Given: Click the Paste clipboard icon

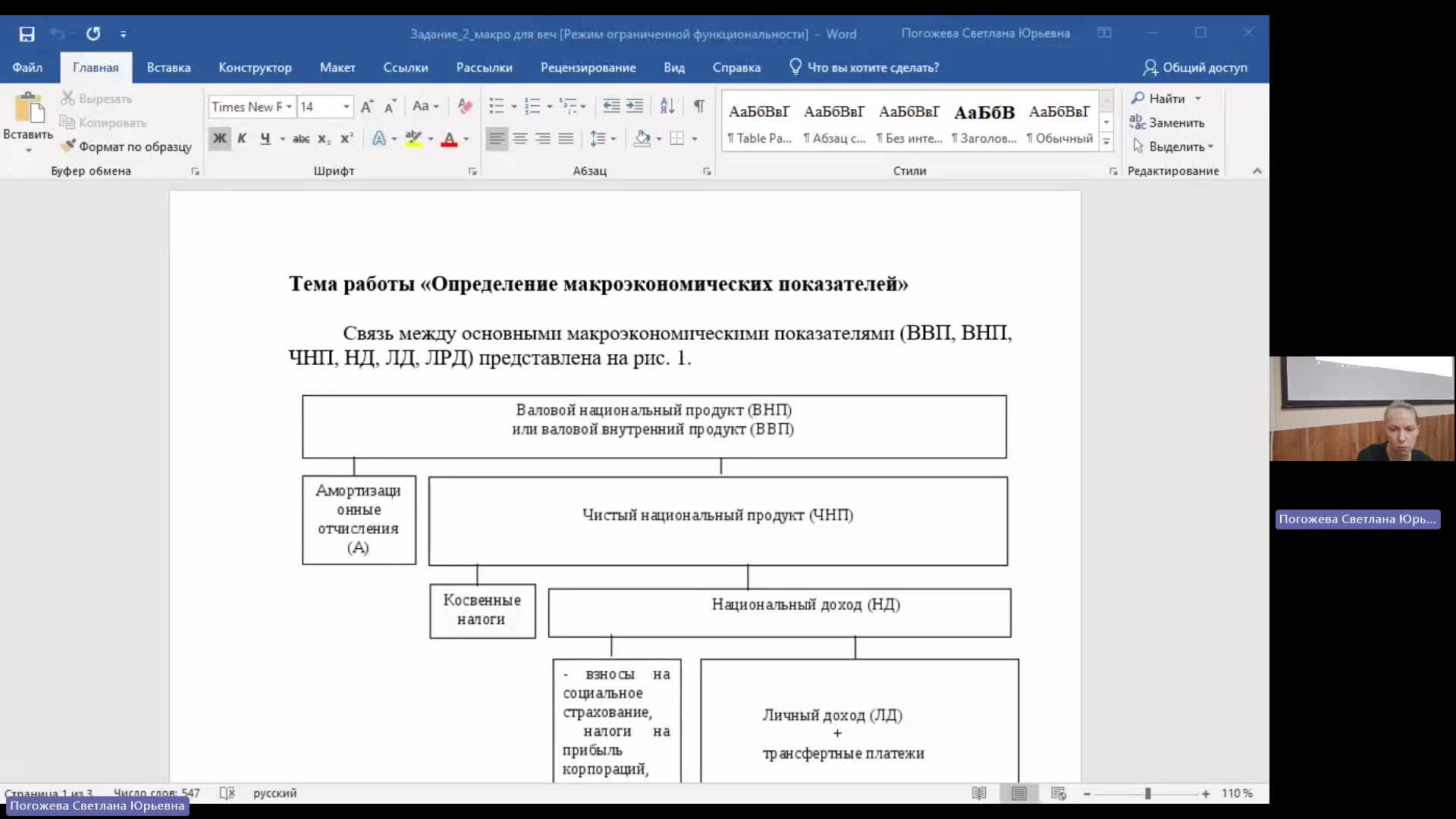Looking at the screenshot, I should pyautogui.click(x=29, y=108).
